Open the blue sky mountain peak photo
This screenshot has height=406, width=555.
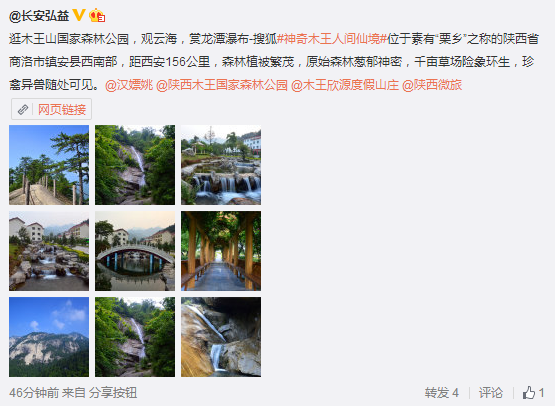coord(49,337)
